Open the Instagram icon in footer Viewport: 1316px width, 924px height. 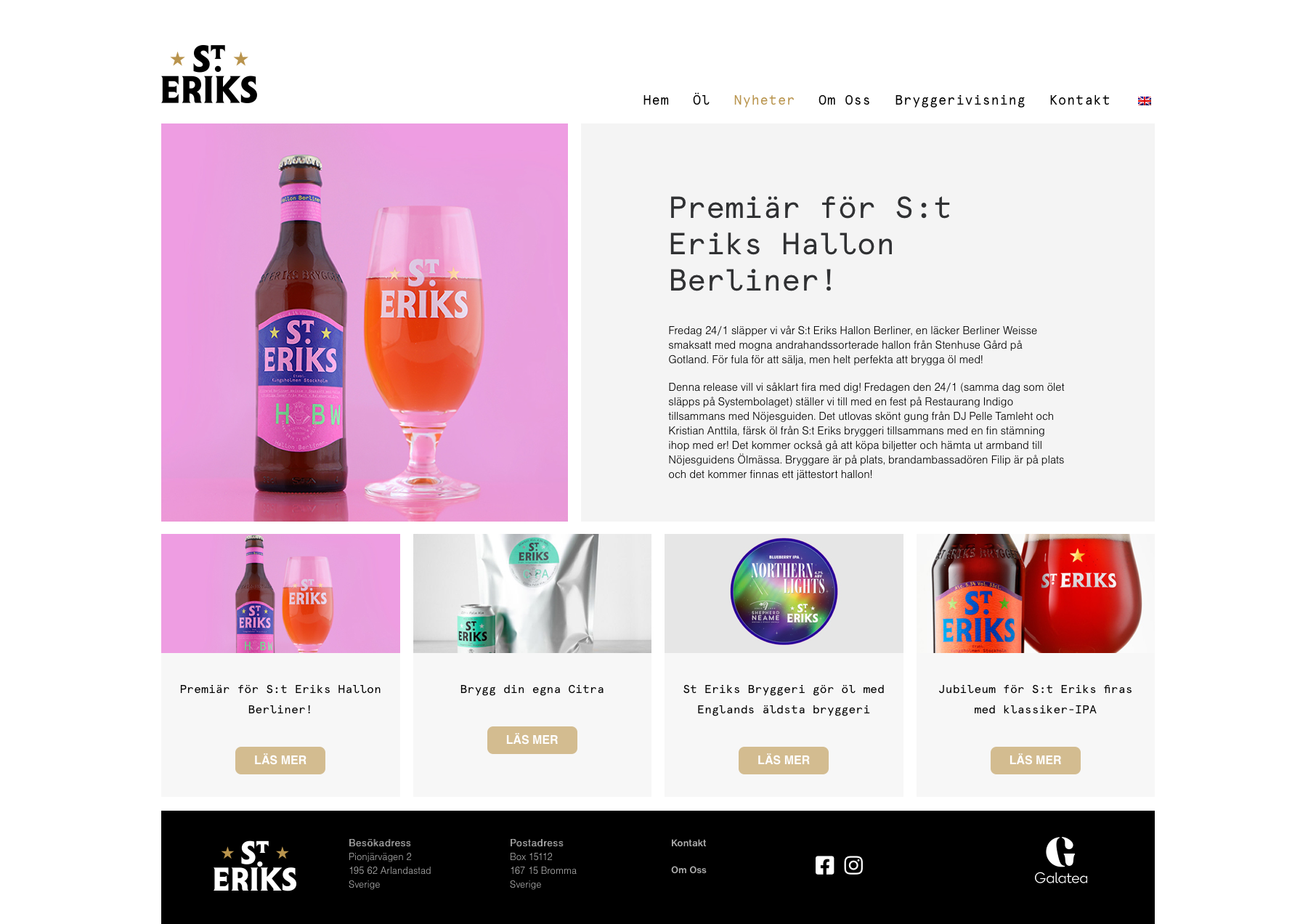(853, 865)
